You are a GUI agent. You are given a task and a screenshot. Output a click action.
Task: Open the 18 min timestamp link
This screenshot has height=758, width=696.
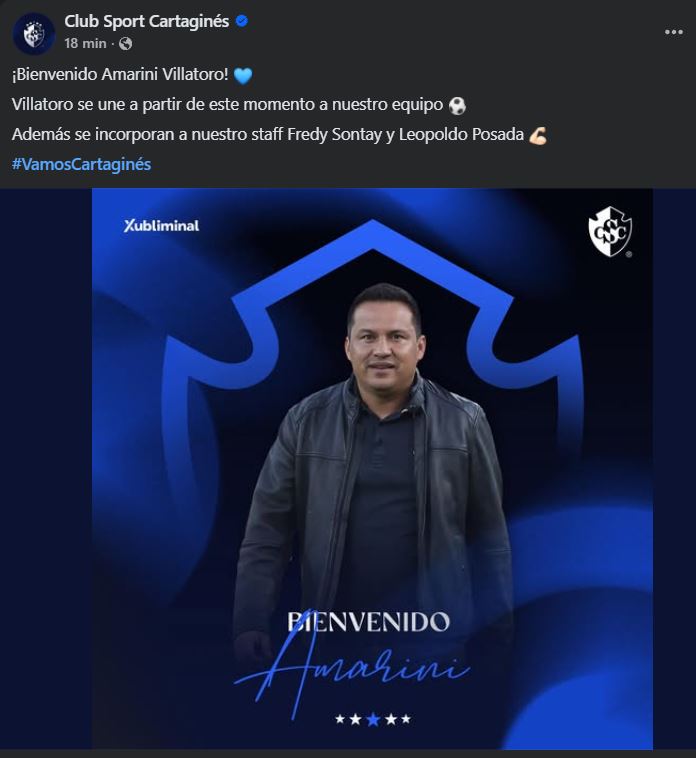click(x=85, y=44)
